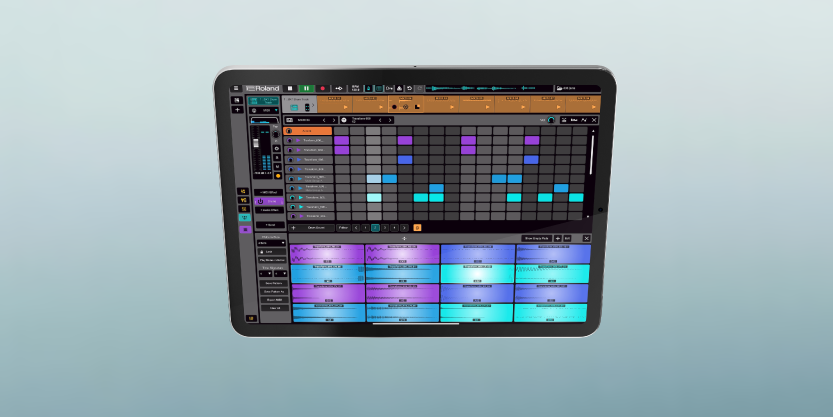Click the key icon in top toolbar
Screen dimensions: 833x417
[x=389, y=88]
